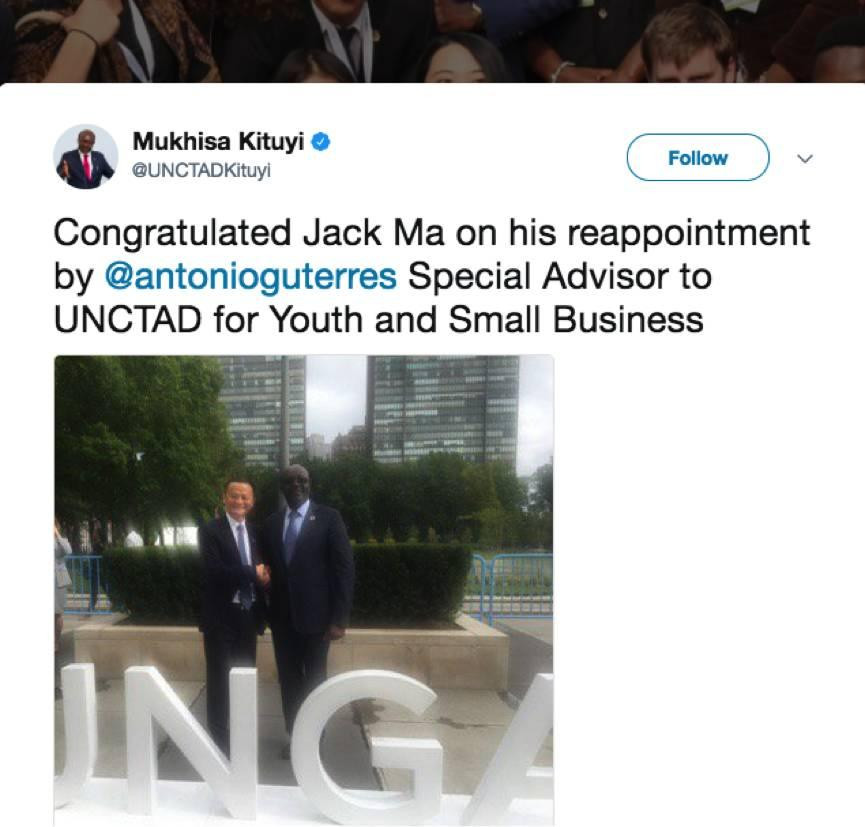Click the group photo above the tweet
The width and height of the screenshot is (865, 827).
click(432, 41)
